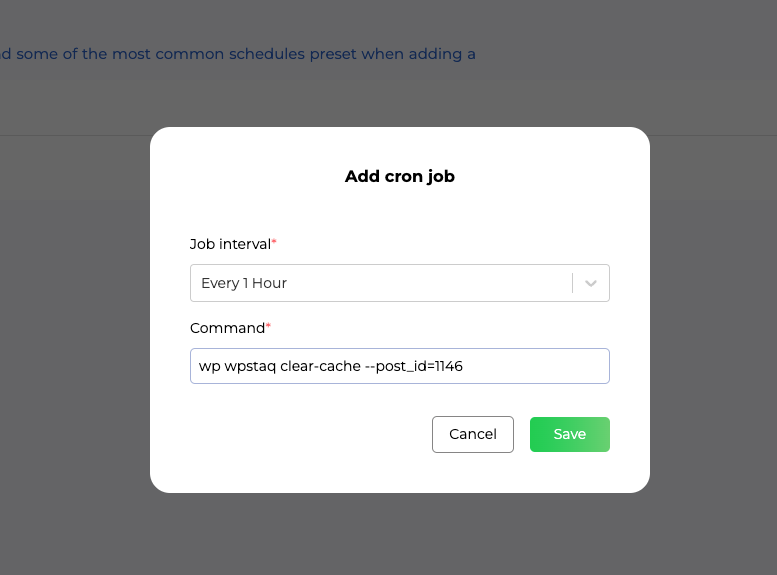Screen dimensions: 777x575
Task: Click the 'Add cron job' dialog title
Action: (399, 177)
